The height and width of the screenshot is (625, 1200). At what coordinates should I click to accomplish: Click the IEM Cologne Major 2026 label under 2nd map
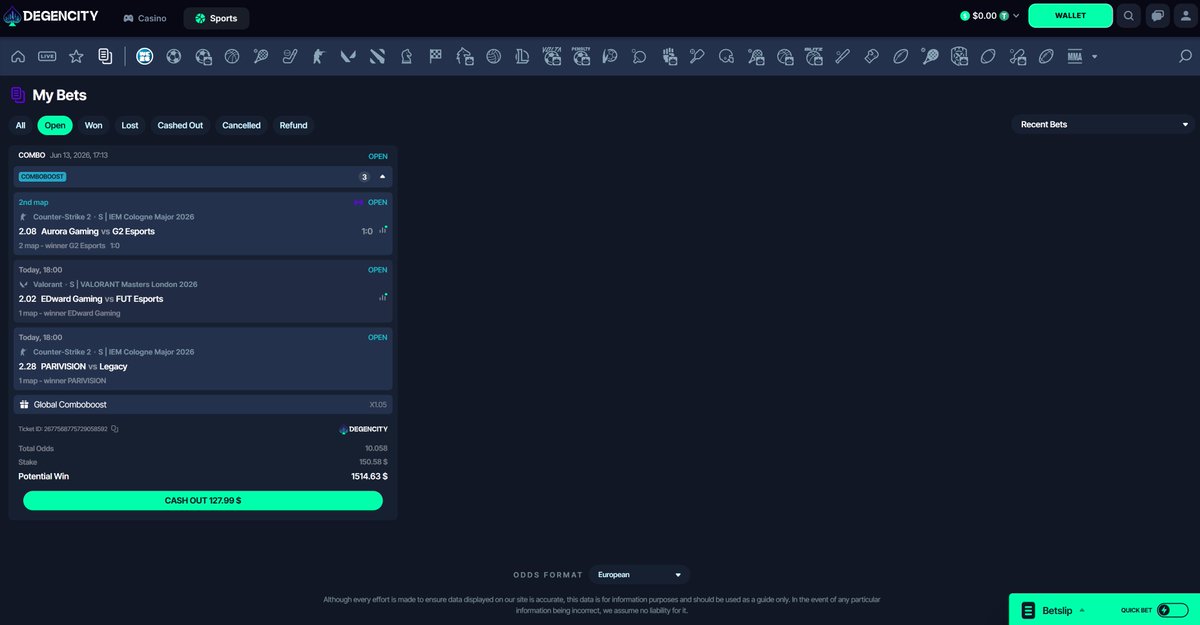point(150,217)
